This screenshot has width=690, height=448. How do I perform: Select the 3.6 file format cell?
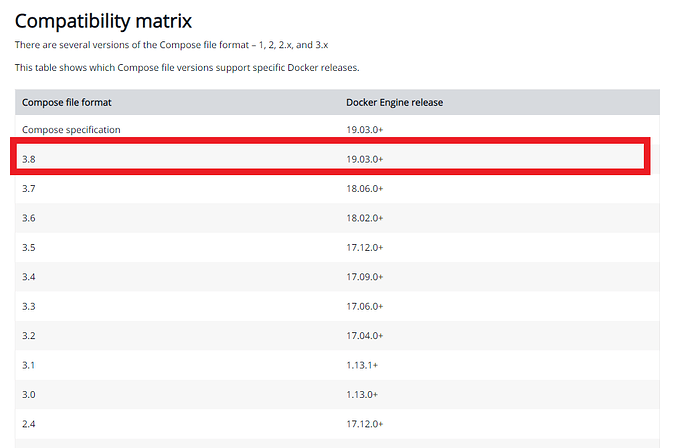click(x=29, y=218)
